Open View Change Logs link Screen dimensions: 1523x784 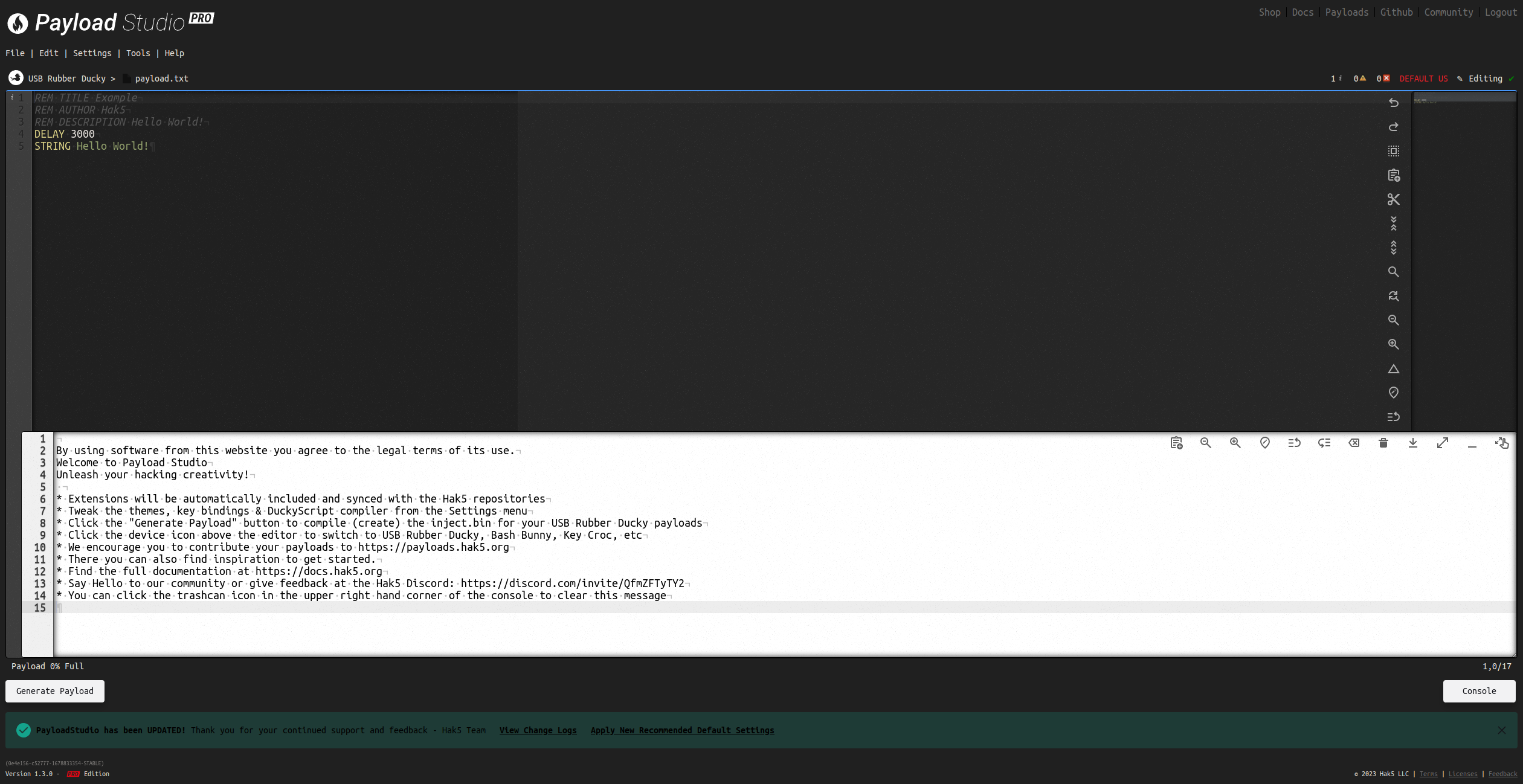click(x=538, y=730)
